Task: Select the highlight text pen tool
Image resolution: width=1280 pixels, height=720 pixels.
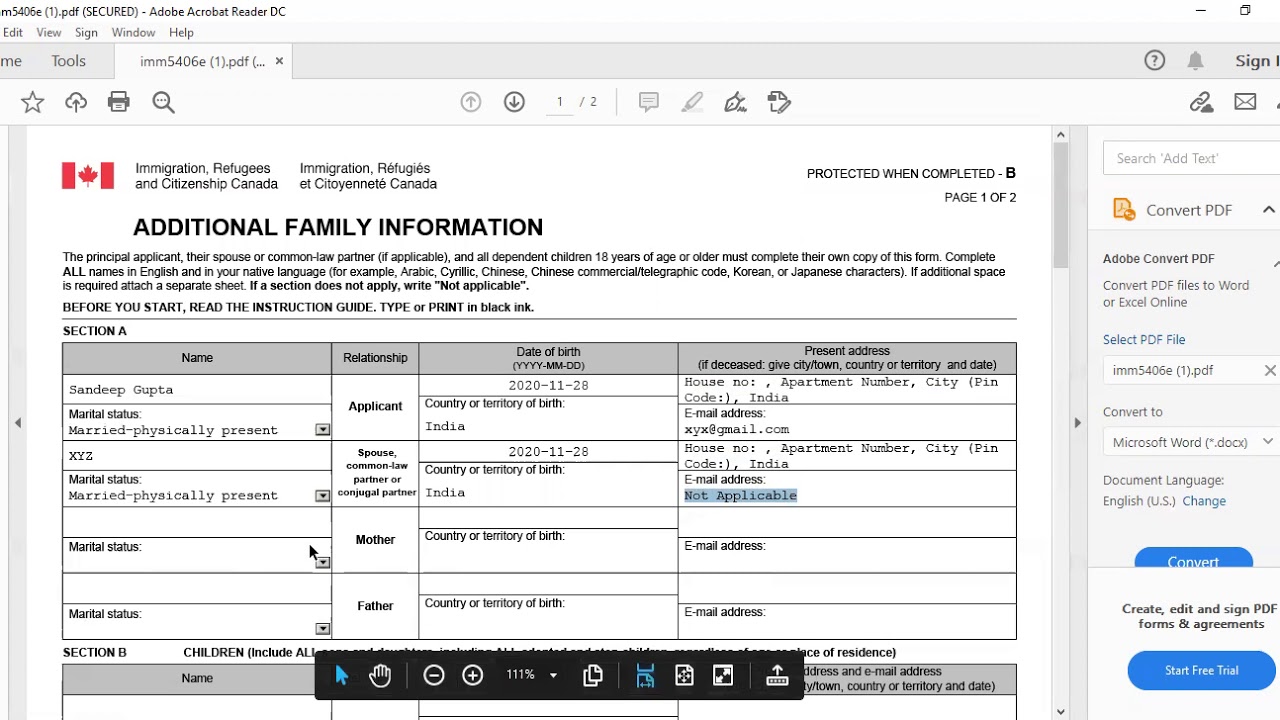Action: pos(692,102)
